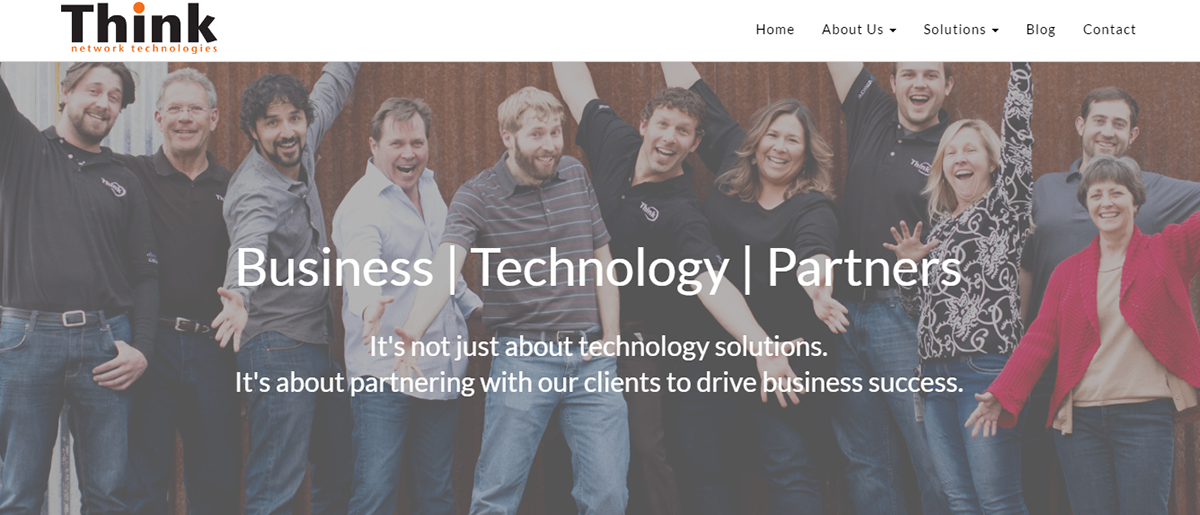Open the Home page link
This screenshot has height=515, width=1200.
[x=775, y=30]
